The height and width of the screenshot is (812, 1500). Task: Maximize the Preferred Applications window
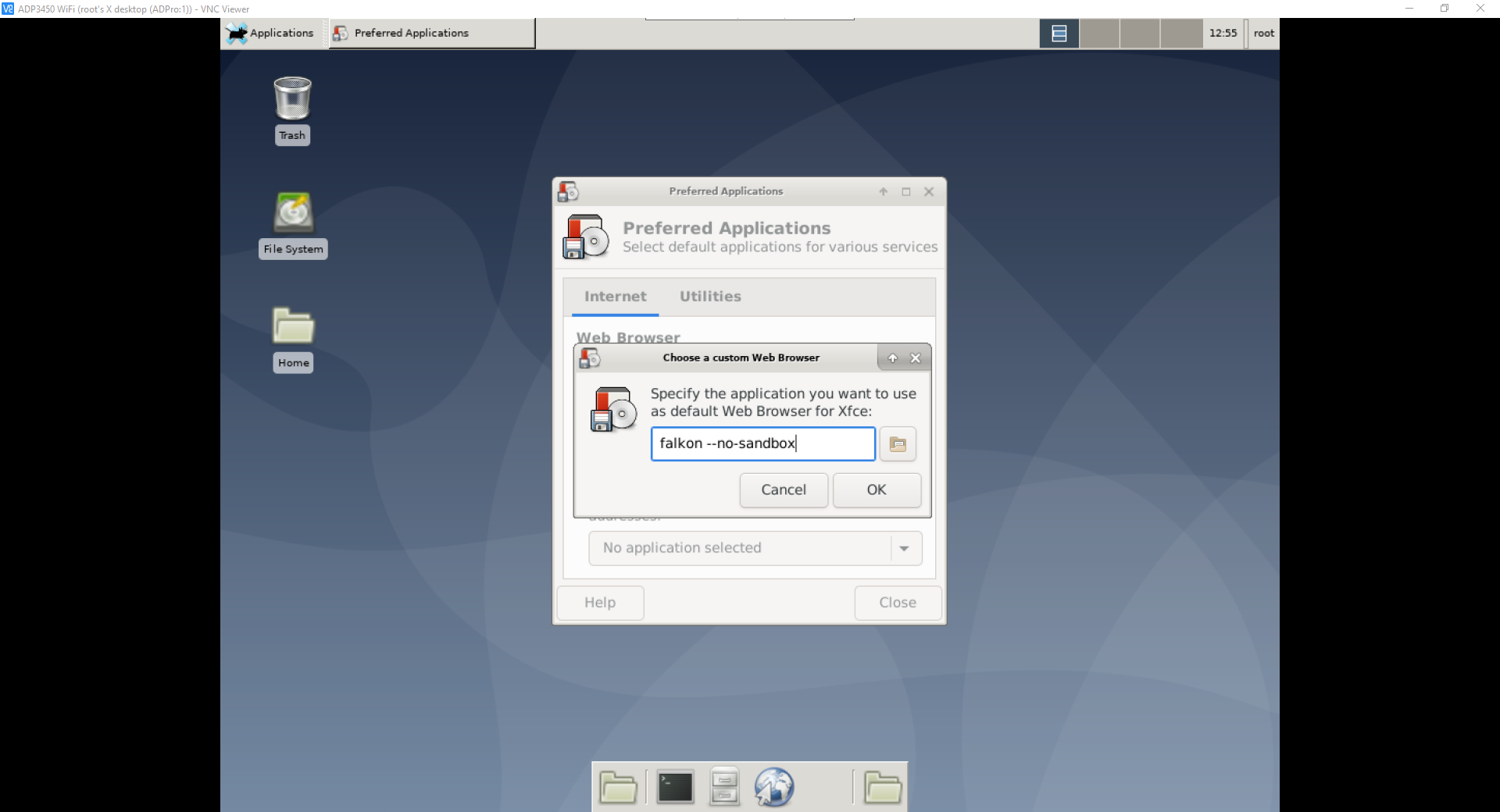(906, 191)
